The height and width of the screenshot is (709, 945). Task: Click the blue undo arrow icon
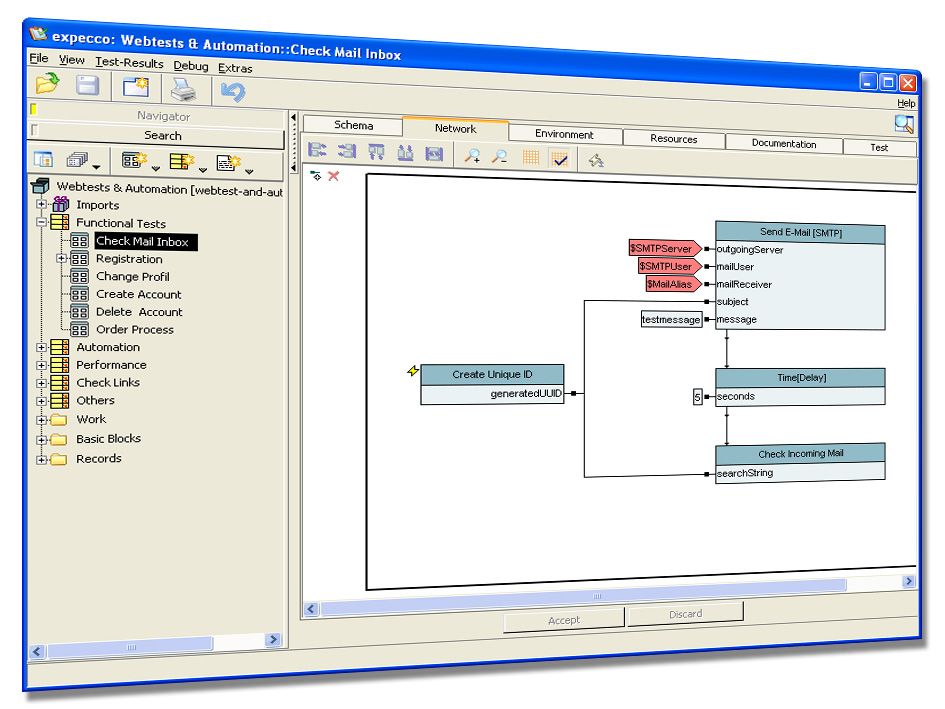coord(232,92)
